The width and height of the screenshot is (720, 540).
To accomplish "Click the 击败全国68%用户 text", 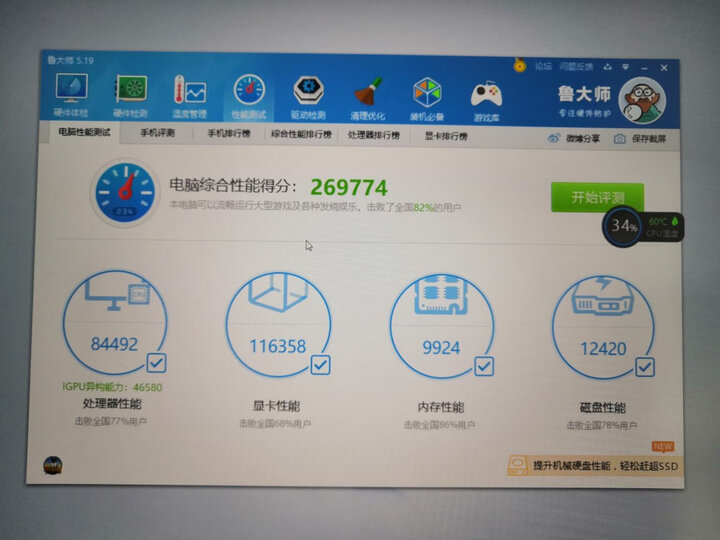I will [x=275, y=423].
